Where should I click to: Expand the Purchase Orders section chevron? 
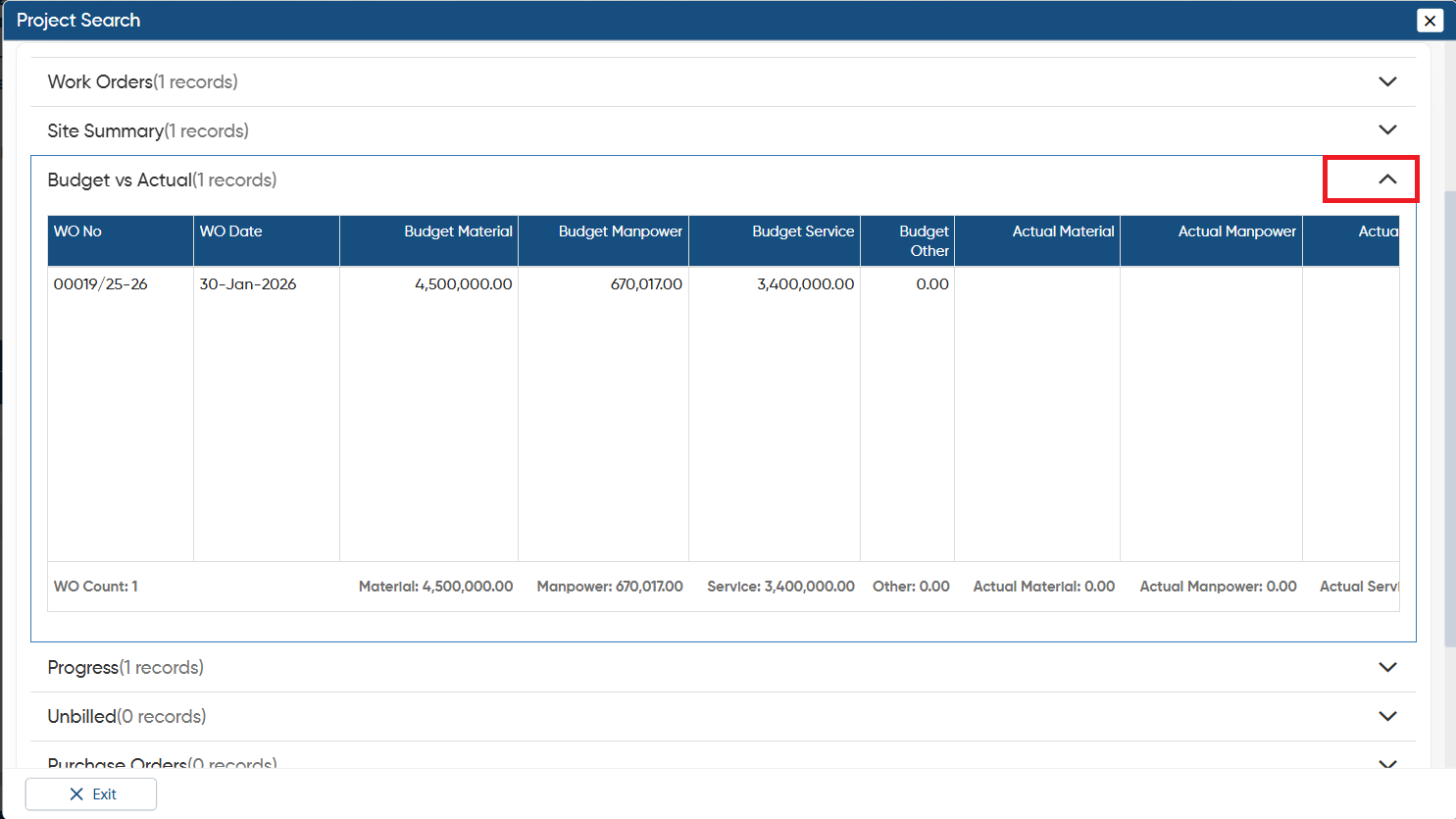pos(1387,763)
